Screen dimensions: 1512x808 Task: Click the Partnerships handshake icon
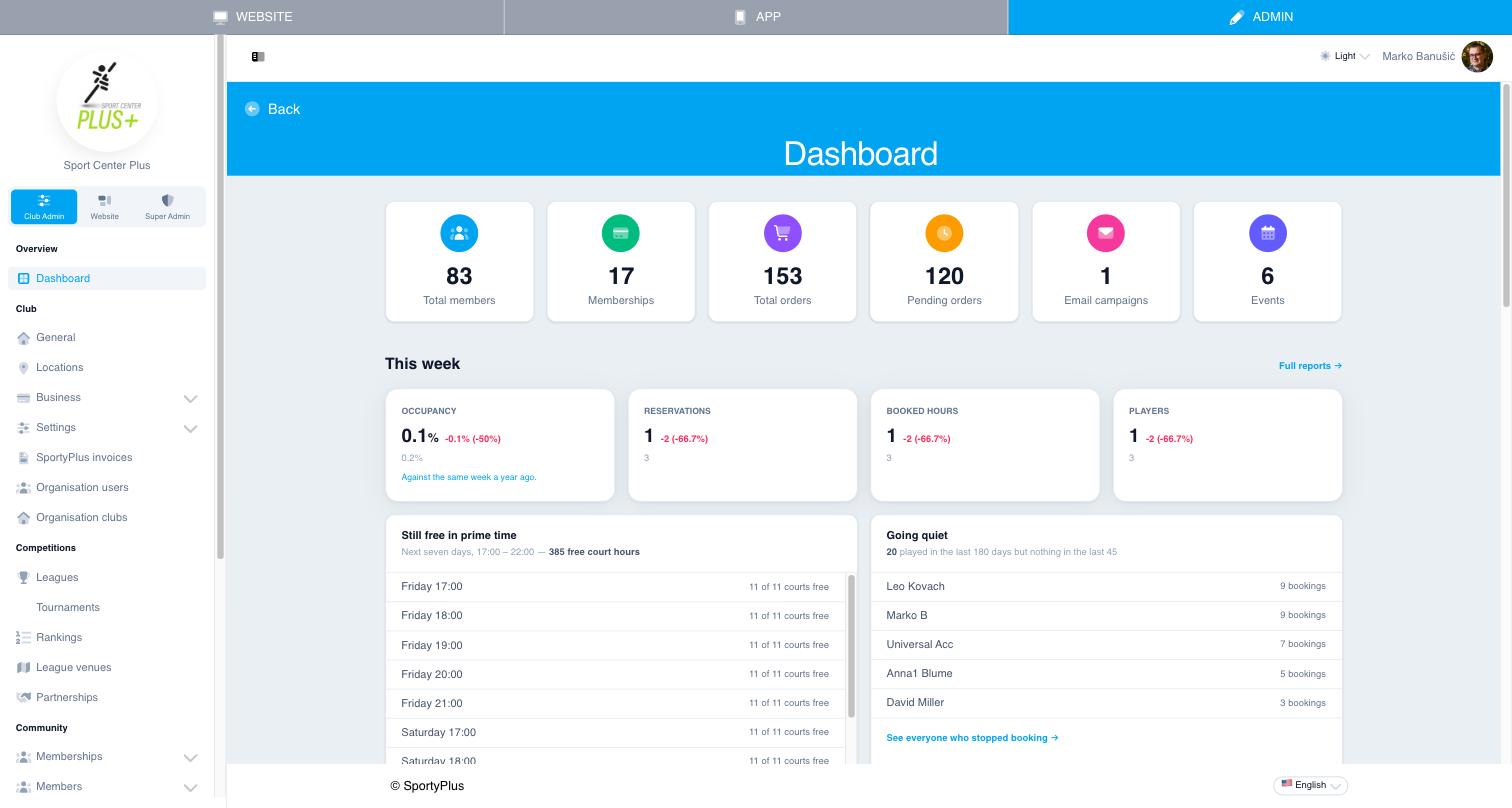(x=24, y=698)
